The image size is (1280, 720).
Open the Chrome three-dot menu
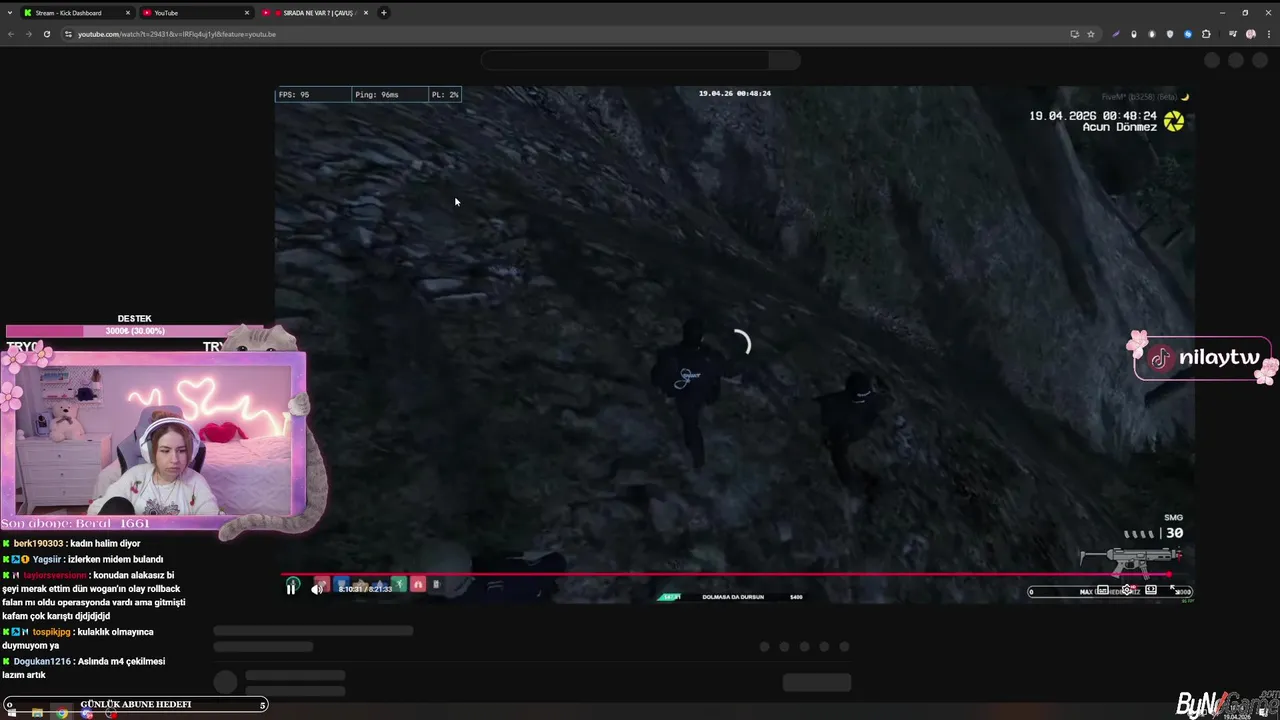point(1269,34)
